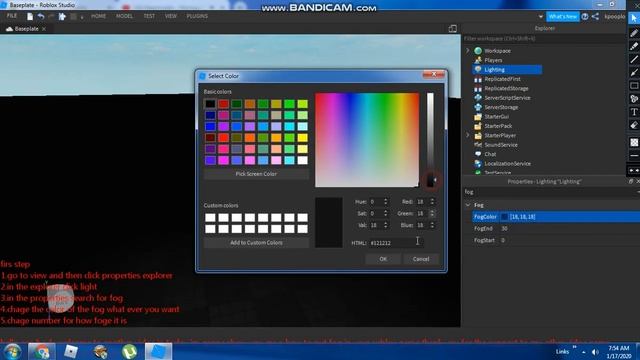Pick the black basic color swatch
Viewport: 640px width, 360px height.
(210, 104)
